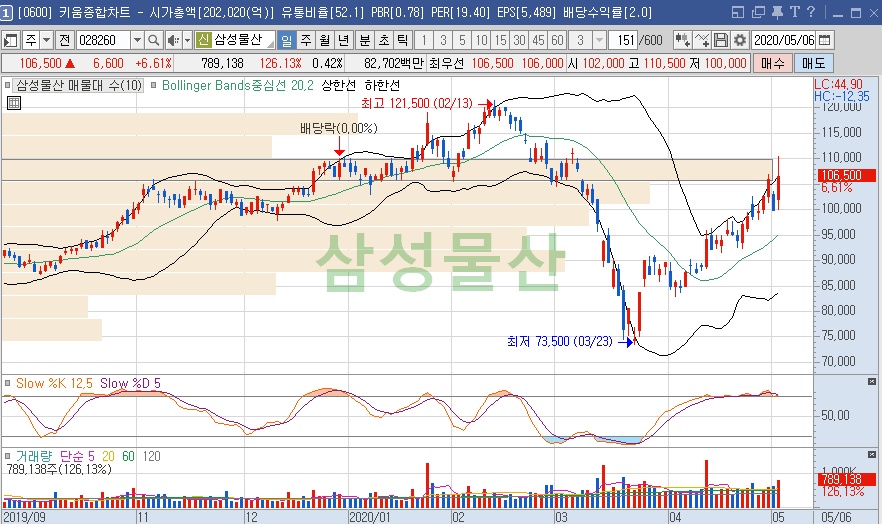Click the pin window icon in title bar
This screenshot has height=524, width=882.
pos(777,12)
